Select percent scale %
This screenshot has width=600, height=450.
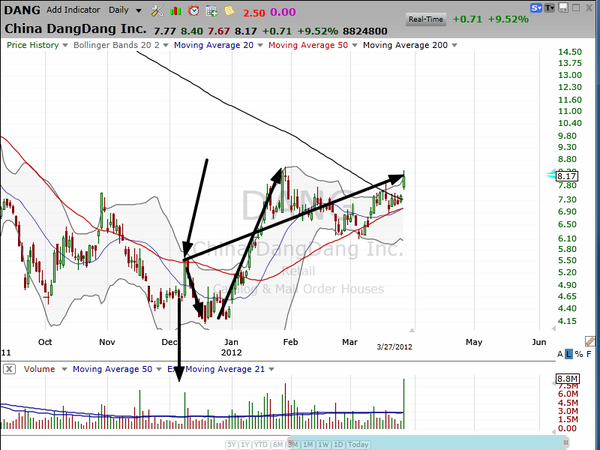point(579,354)
